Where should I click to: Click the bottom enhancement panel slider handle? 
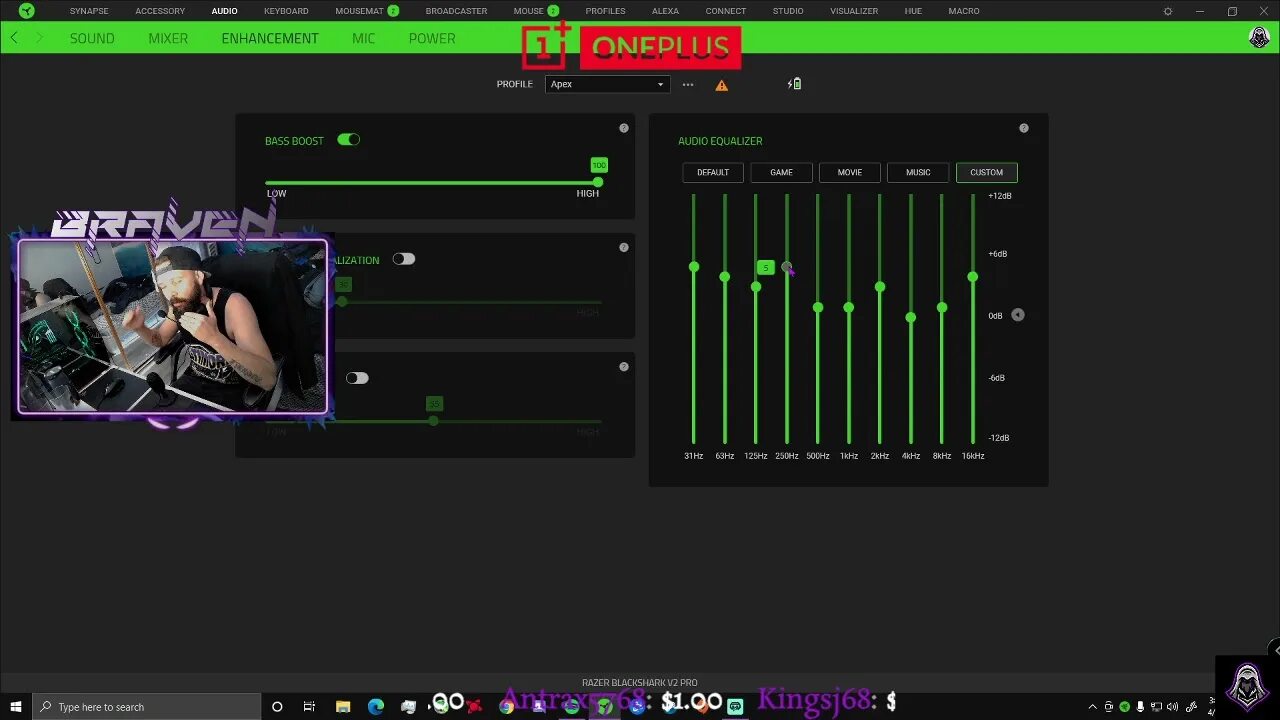(433, 421)
